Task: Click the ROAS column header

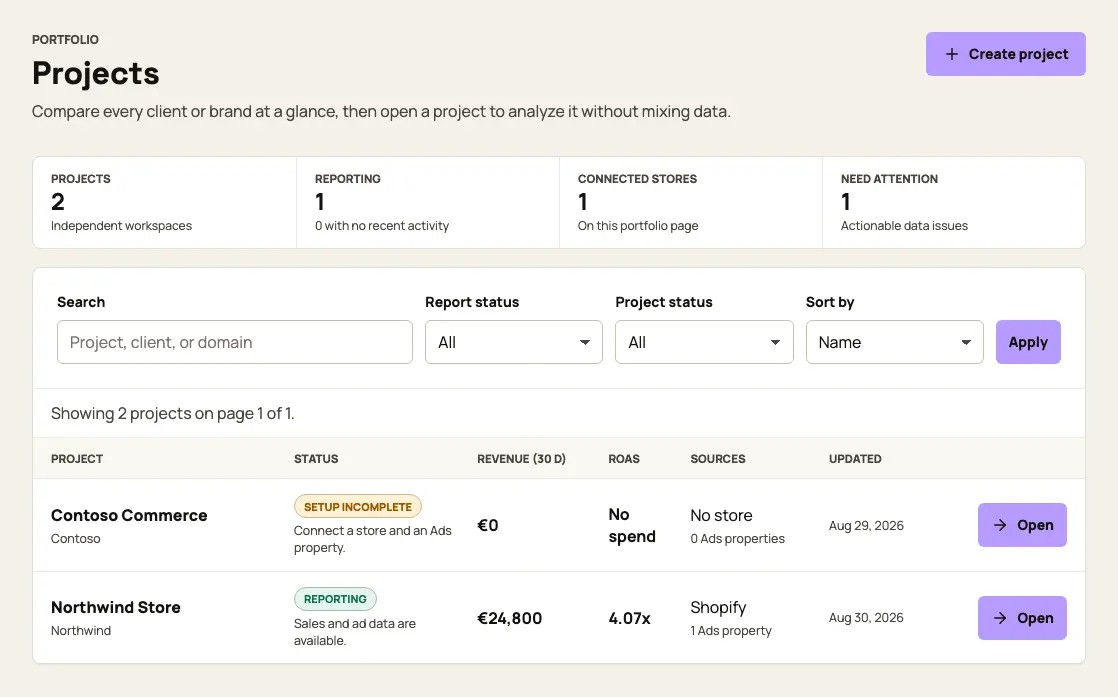Action: point(624,459)
